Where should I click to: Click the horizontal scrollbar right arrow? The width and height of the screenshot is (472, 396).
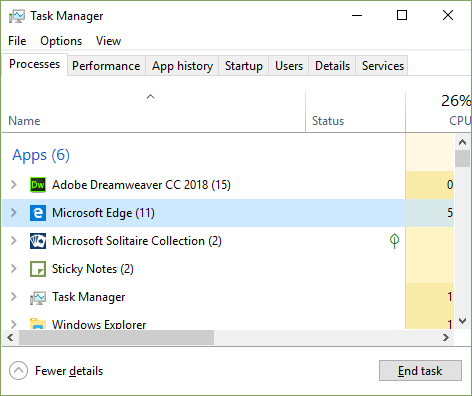click(x=446, y=338)
